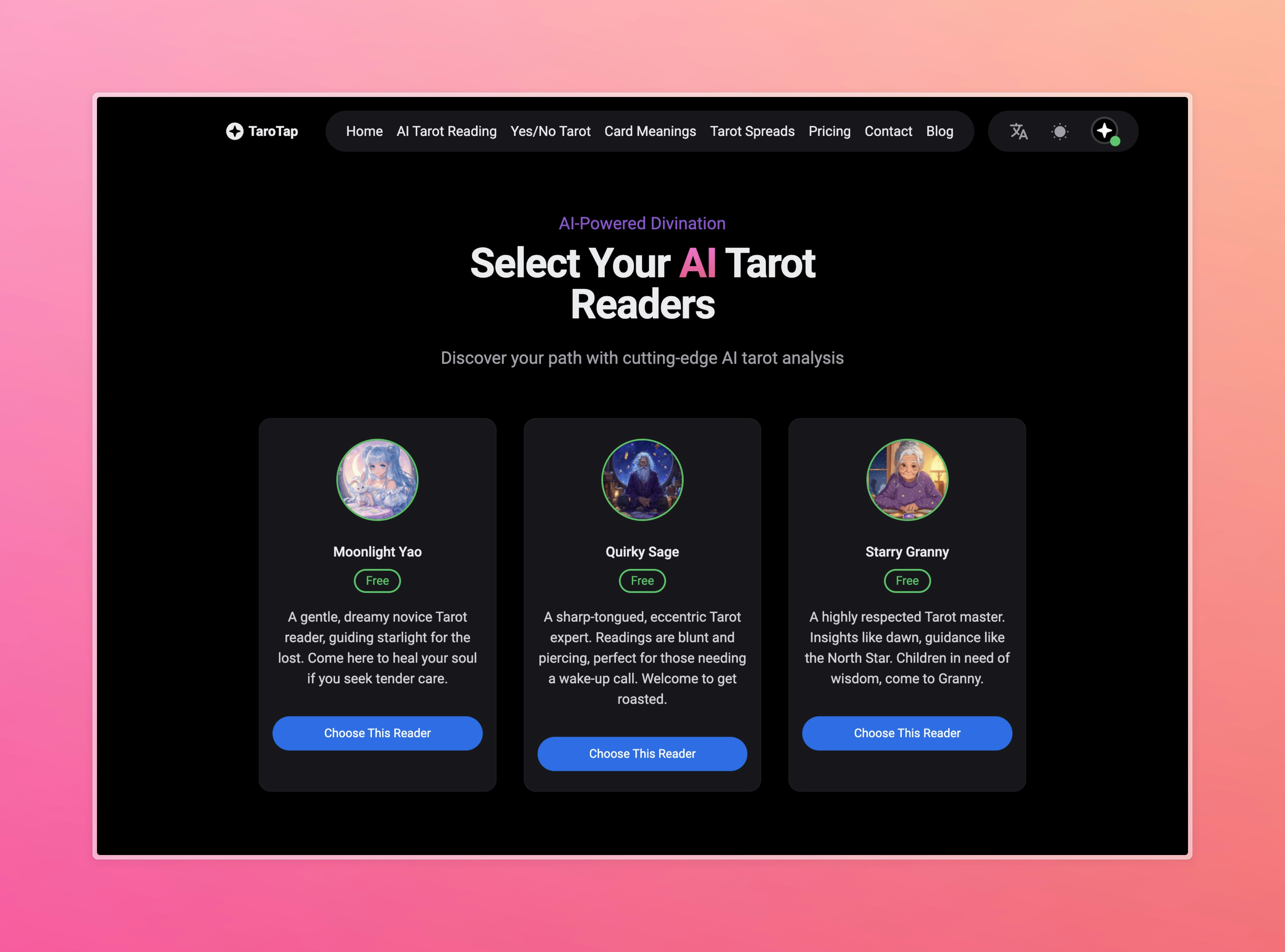This screenshot has width=1285, height=952.
Task: Open the Contact page link
Action: (x=888, y=131)
